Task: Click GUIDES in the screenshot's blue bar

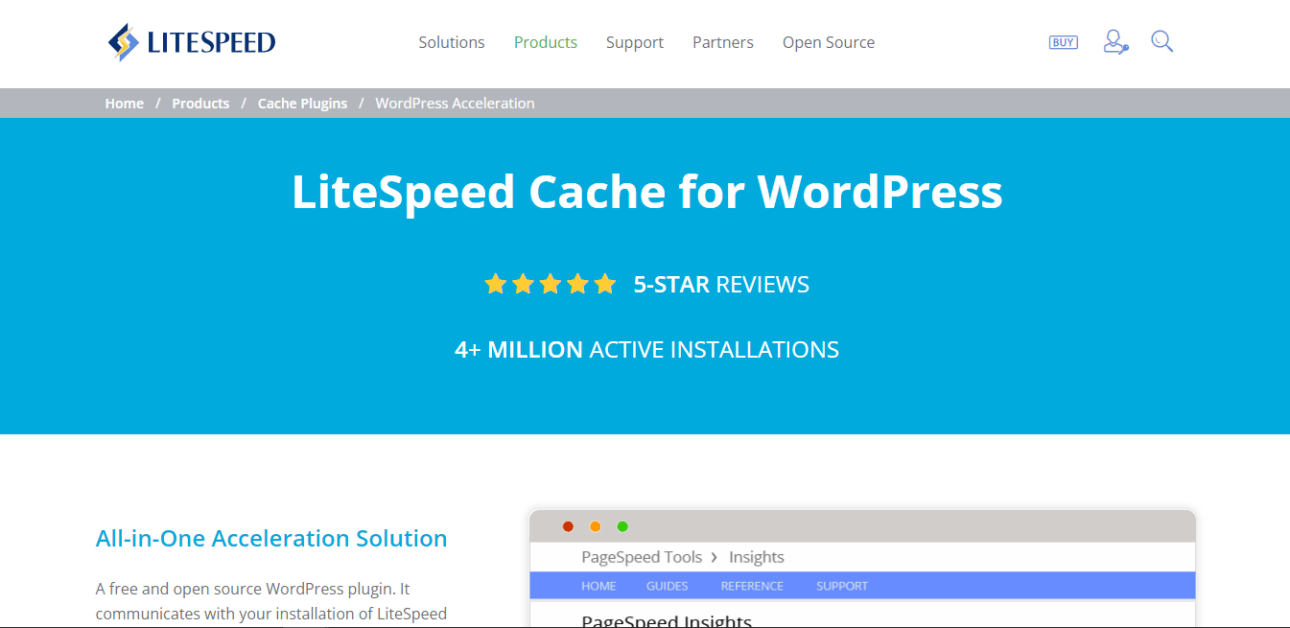Action: point(667,586)
